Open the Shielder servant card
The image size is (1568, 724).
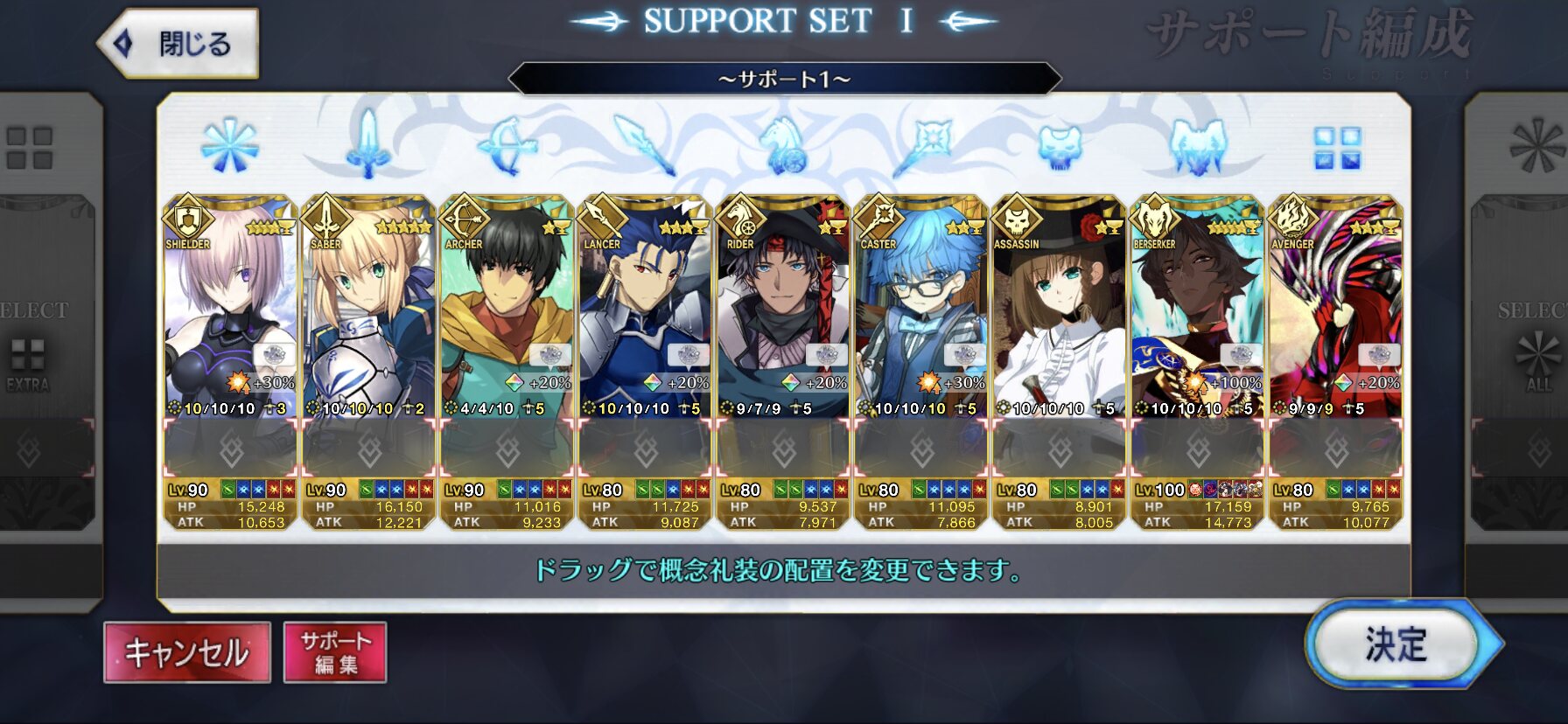point(230,306)
